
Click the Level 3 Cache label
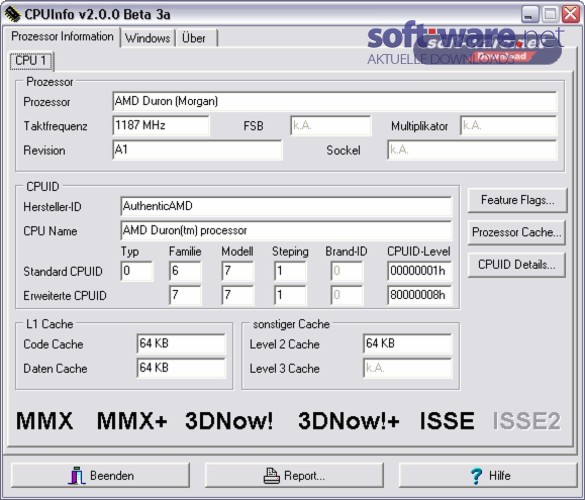click(x=285, y=369)
